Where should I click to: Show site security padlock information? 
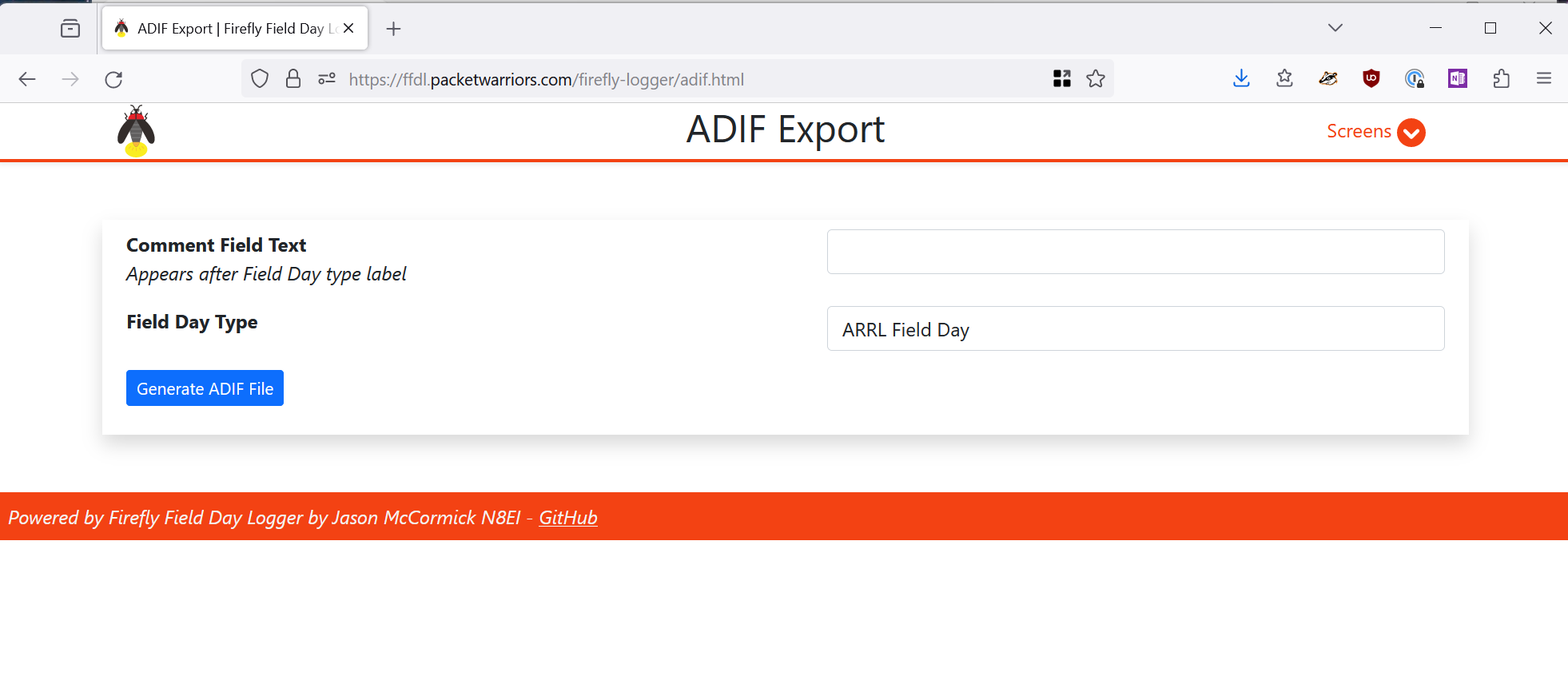click(293, 78)
